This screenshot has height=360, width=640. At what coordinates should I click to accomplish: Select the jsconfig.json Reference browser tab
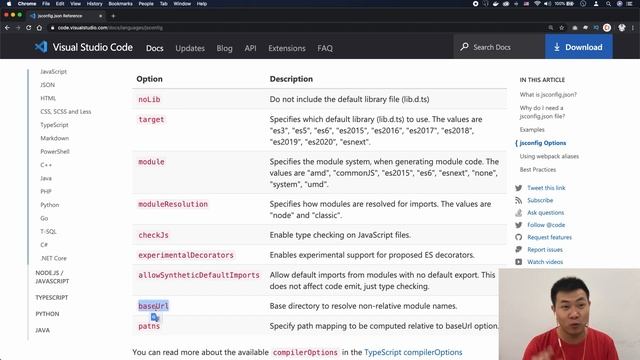(65, 16)
